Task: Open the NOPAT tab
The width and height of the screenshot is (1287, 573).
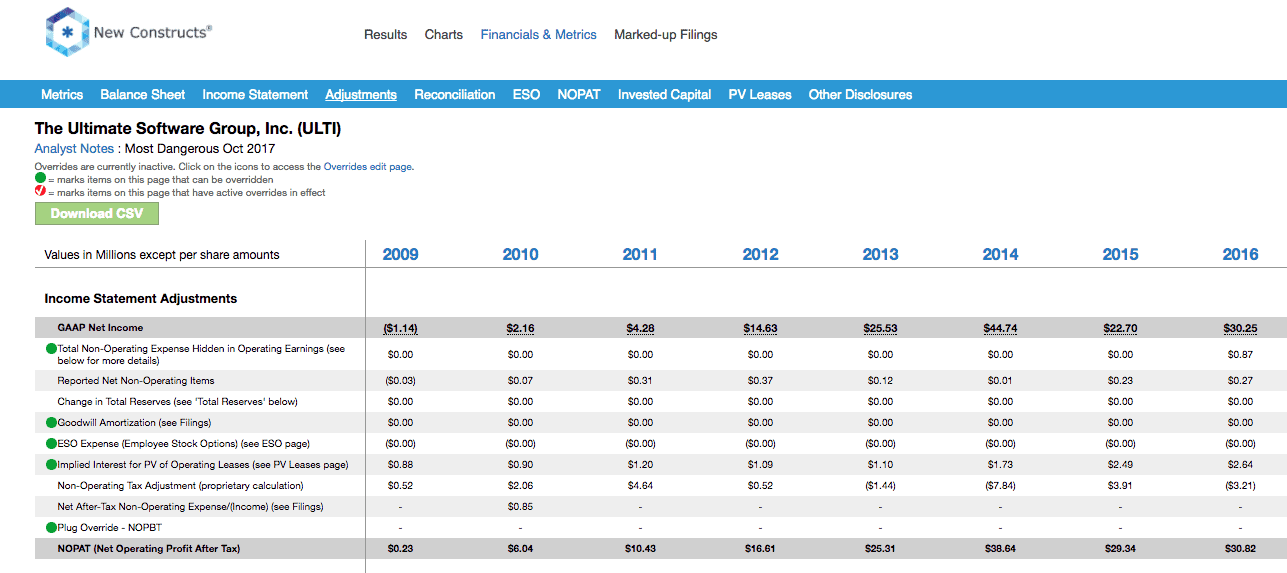Action: [x=579, y=95]
